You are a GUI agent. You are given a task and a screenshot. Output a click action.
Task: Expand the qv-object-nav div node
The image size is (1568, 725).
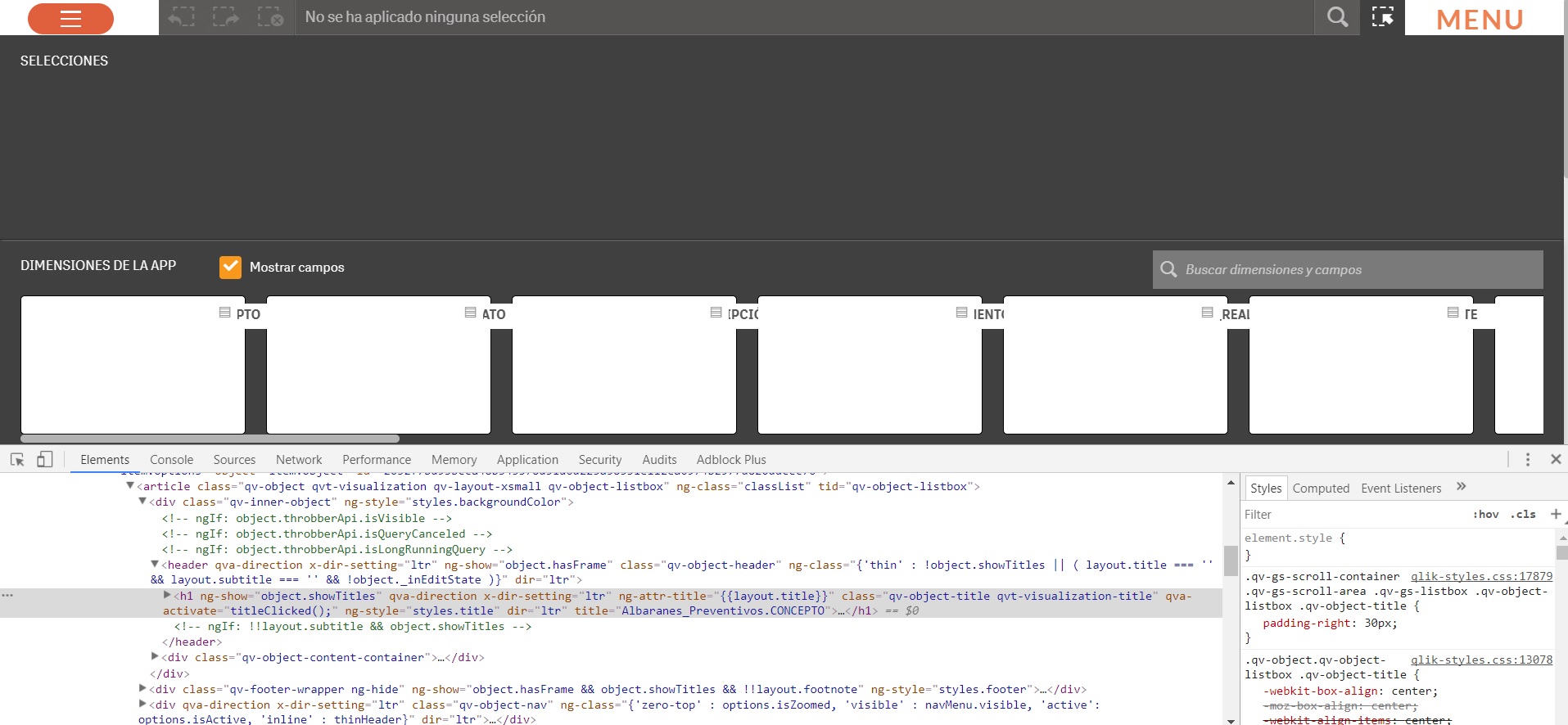click(142, 704)
